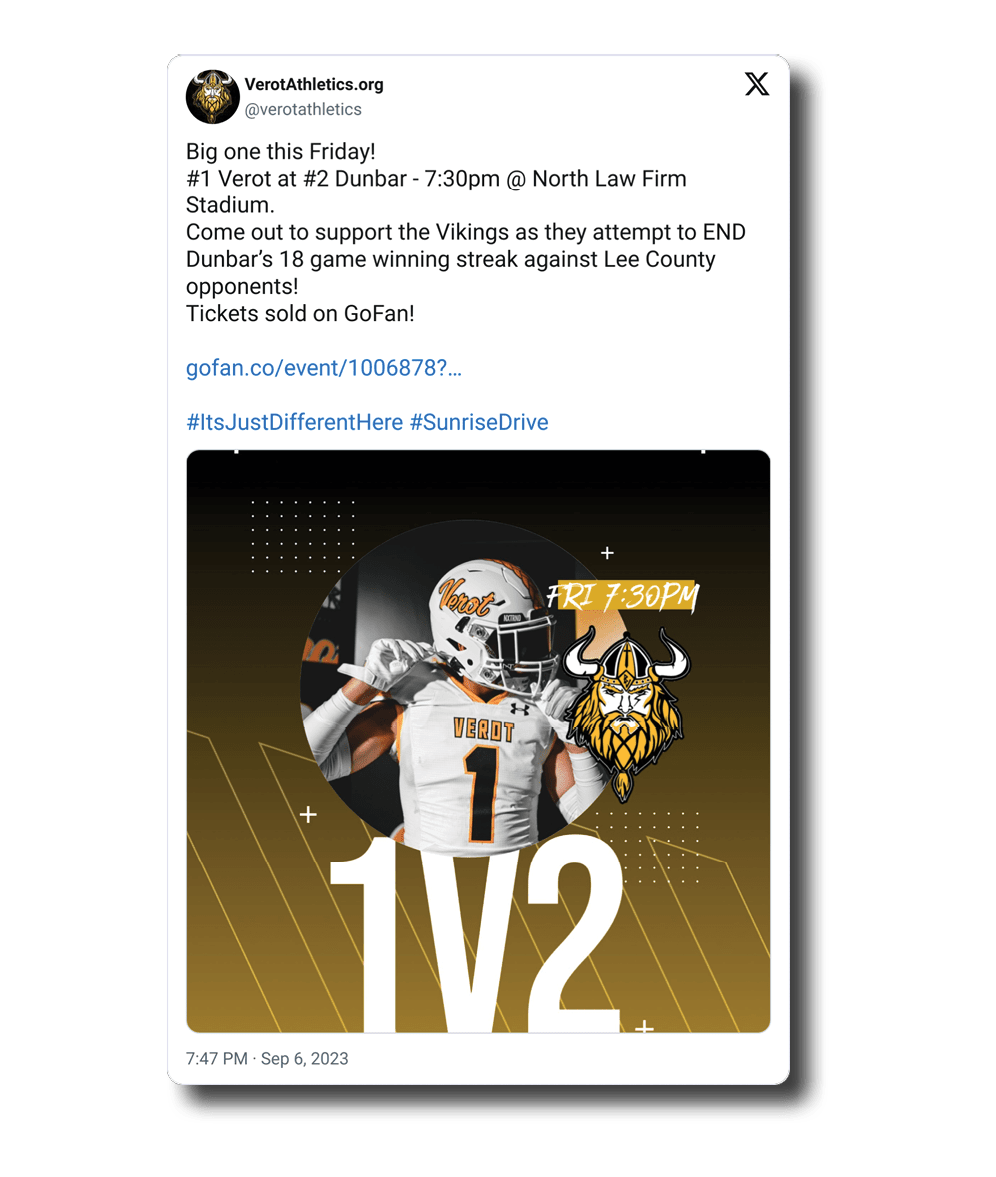
Task: Click the tweet text 'Big one this Friday!'
Action: tap(281, 152)
